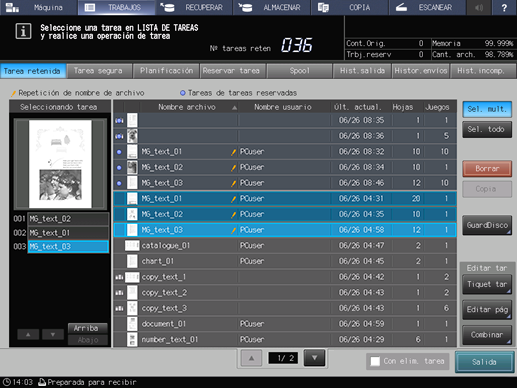Click the Combinar button
The image size is (517, 388).
(x=487, y=335)
